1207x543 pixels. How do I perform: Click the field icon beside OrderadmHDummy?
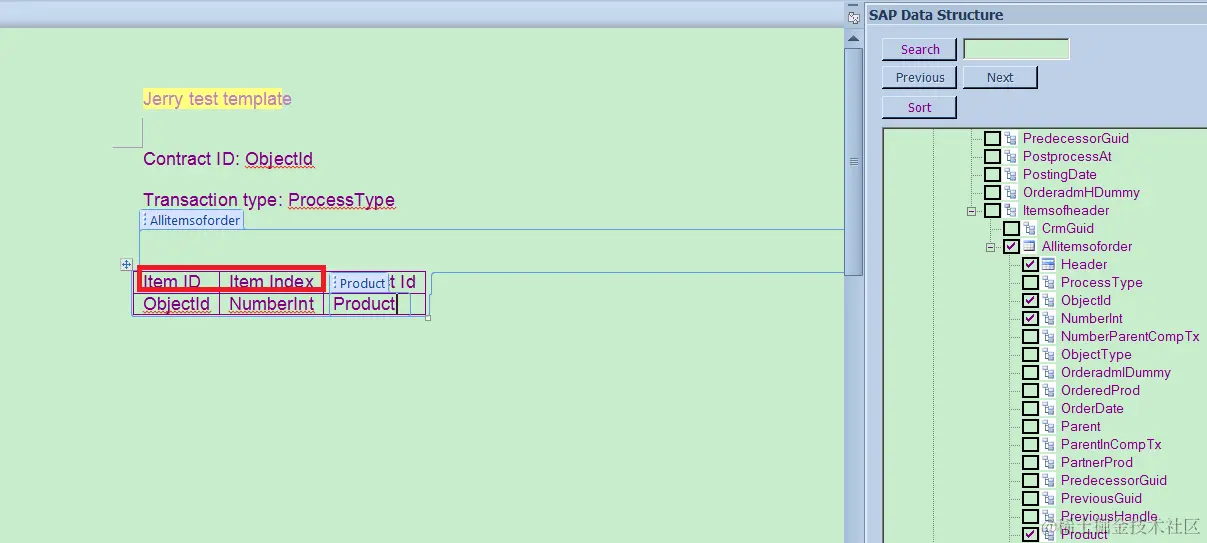point(1011,192)
